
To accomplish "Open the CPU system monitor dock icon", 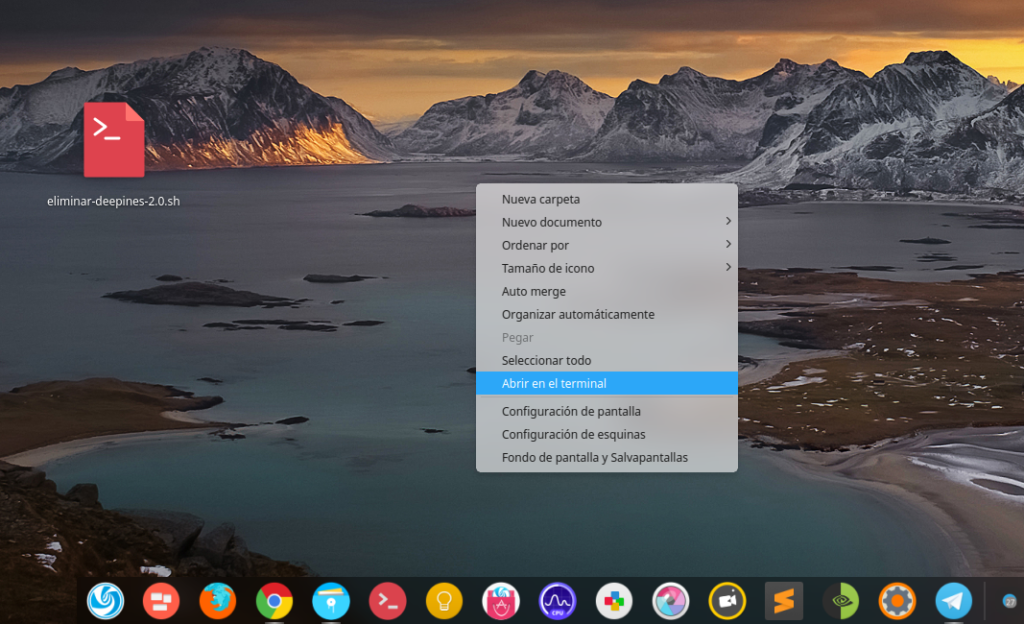I will 557,601.
